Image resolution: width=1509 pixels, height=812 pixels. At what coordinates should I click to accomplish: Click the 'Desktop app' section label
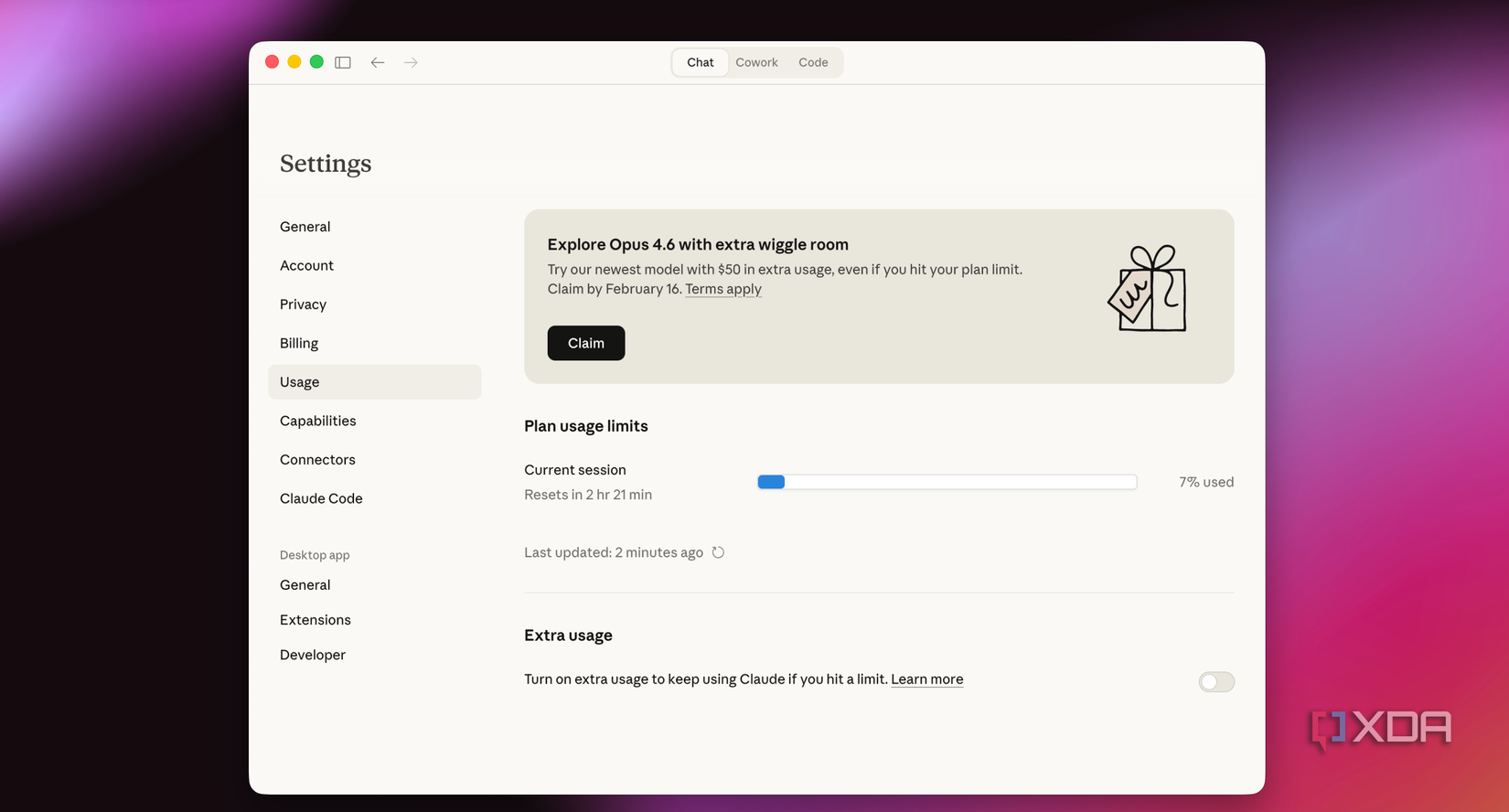point(315,555)
